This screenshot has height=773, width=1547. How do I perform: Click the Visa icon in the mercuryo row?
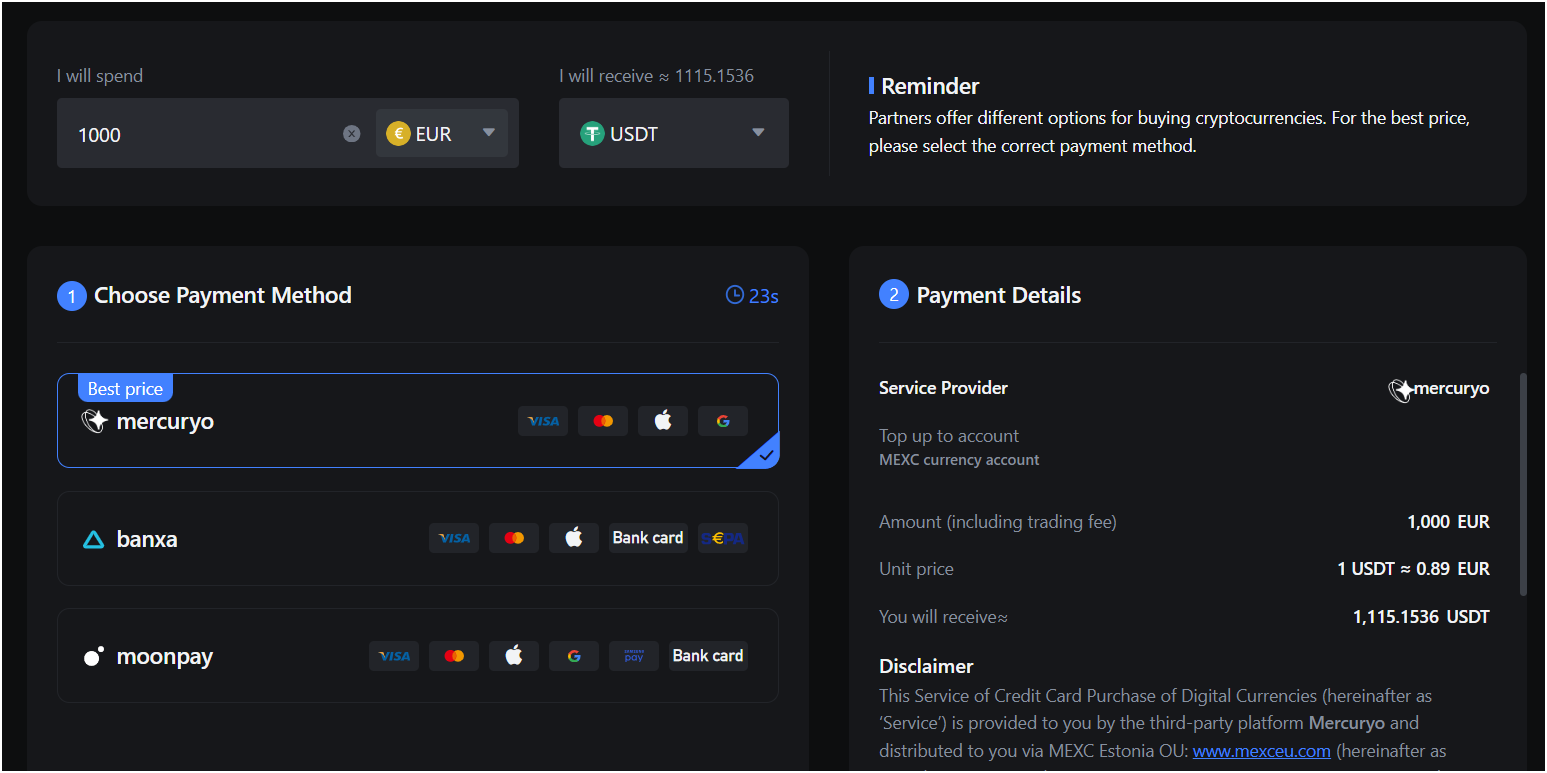coord(543,421)
